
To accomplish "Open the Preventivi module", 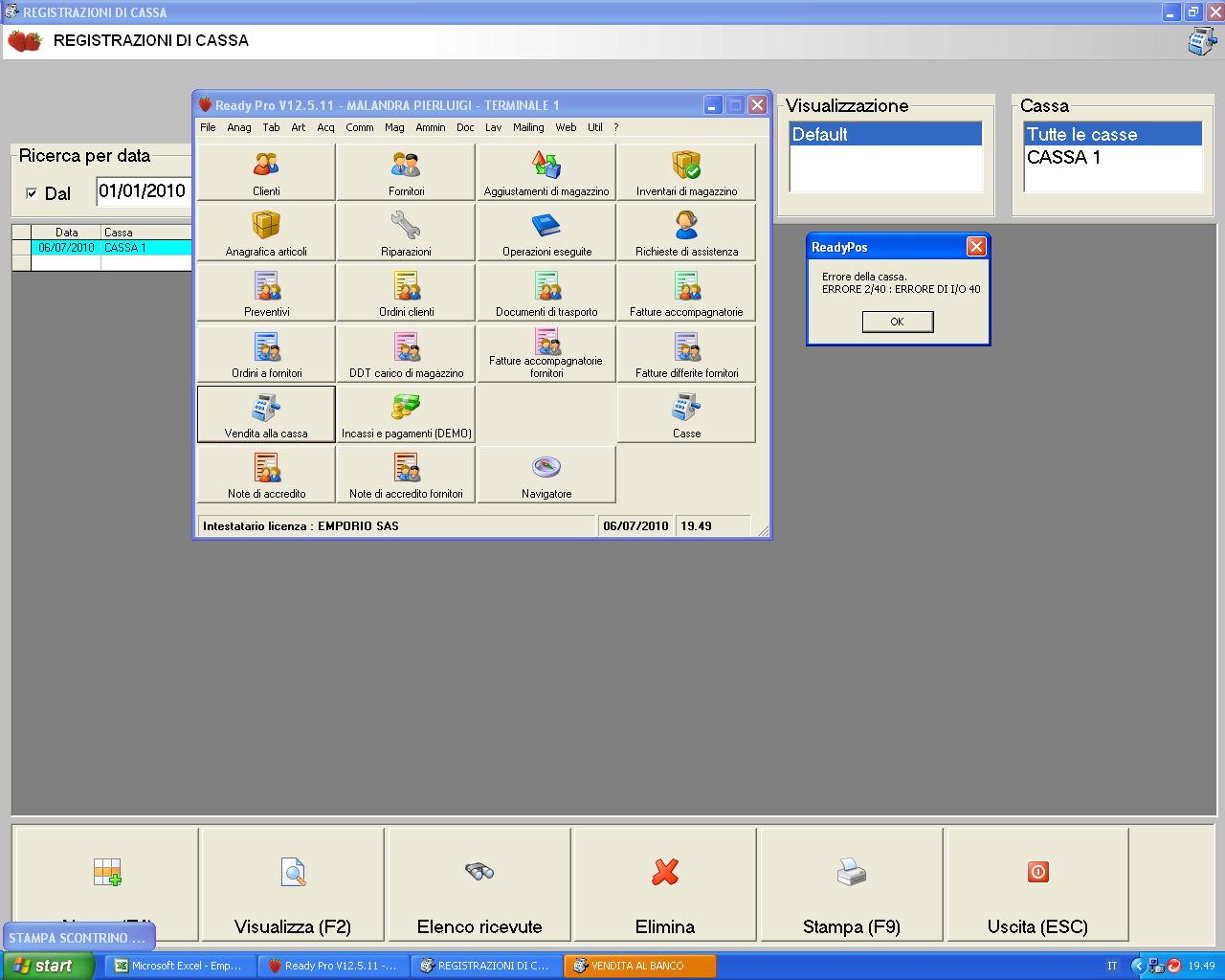I will tap(266, 292).
